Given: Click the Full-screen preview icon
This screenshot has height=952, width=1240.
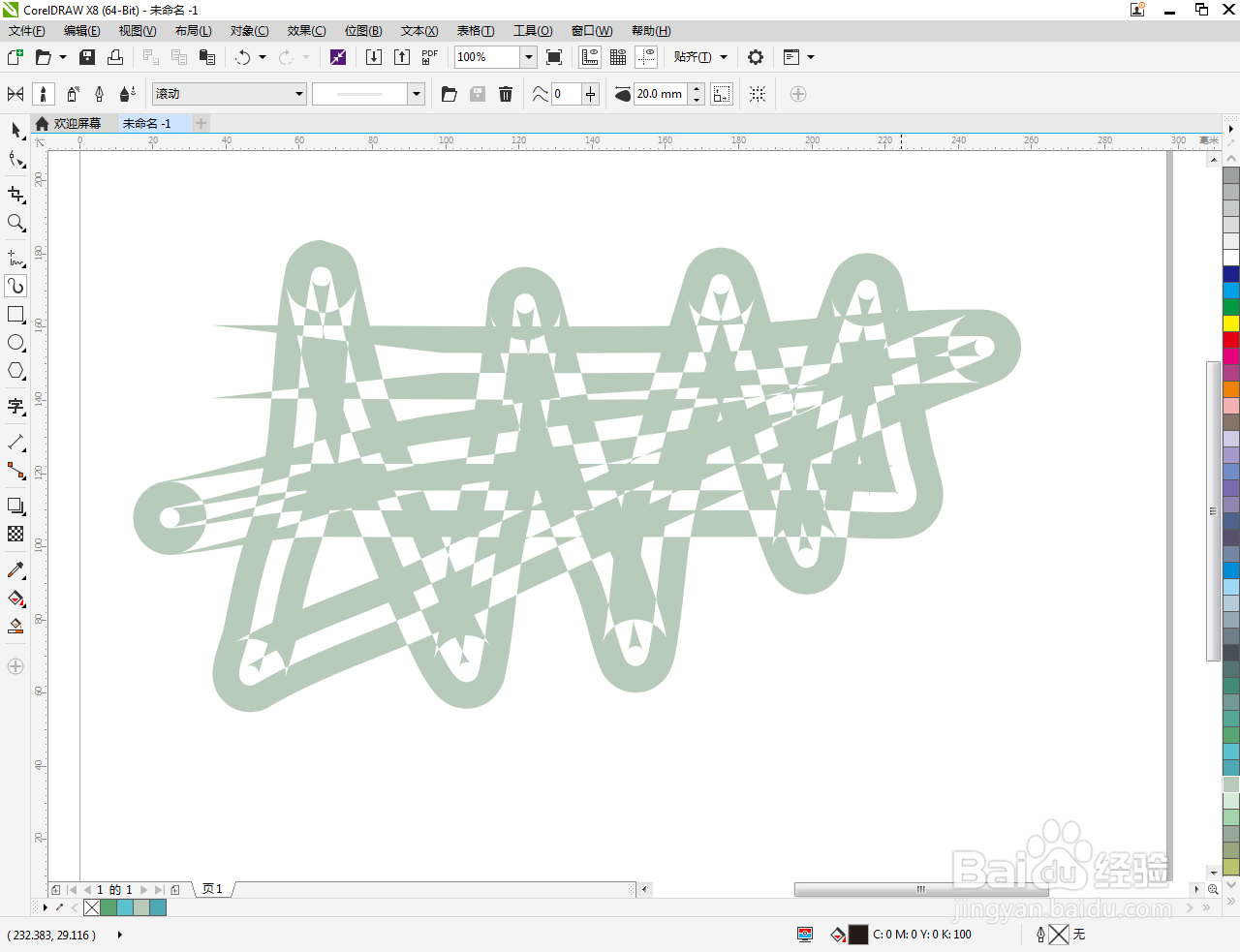Looking at the screenshot, I should click(x=554, y=57).
